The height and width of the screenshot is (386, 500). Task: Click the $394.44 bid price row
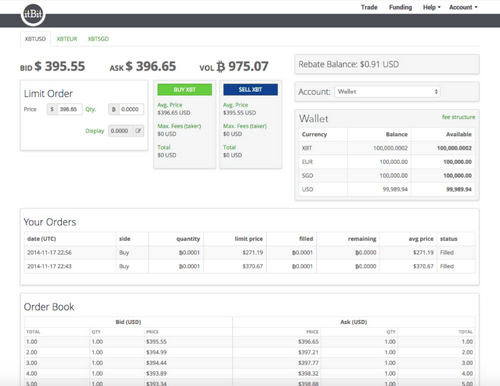pyautogui.click(x=128, y=363)
